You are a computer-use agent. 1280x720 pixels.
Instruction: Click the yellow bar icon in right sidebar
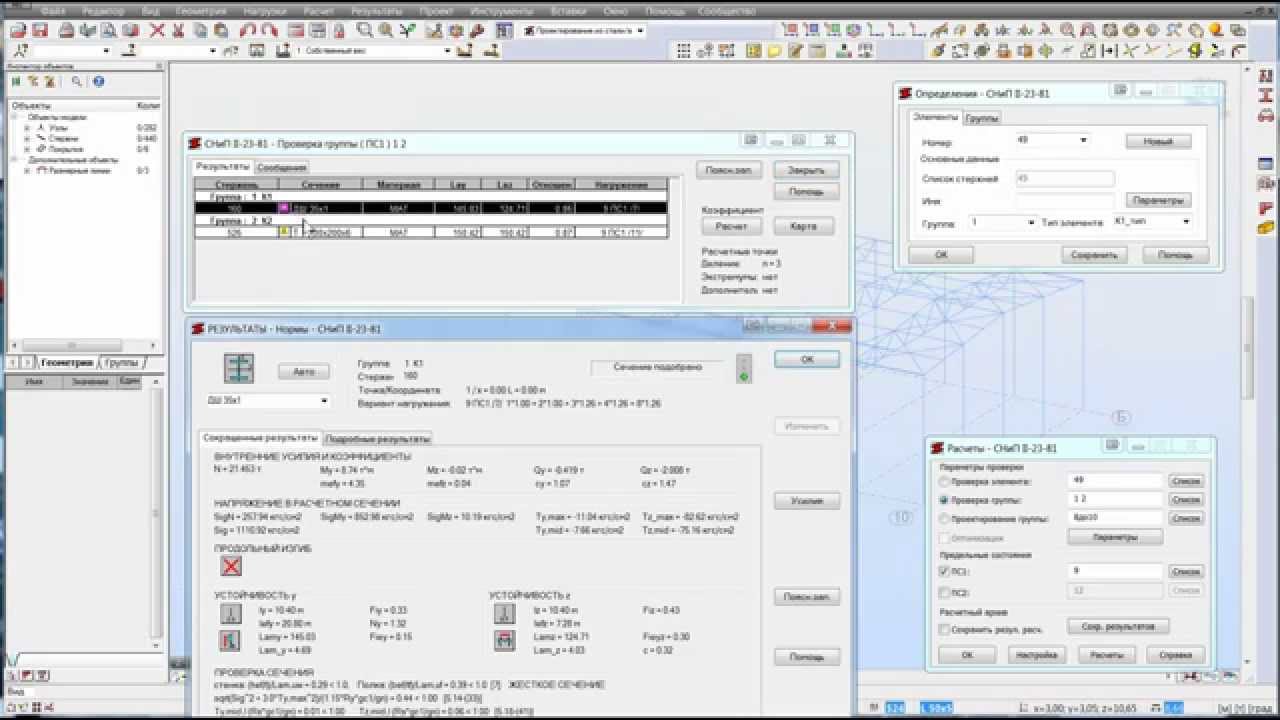[1265, 229]
